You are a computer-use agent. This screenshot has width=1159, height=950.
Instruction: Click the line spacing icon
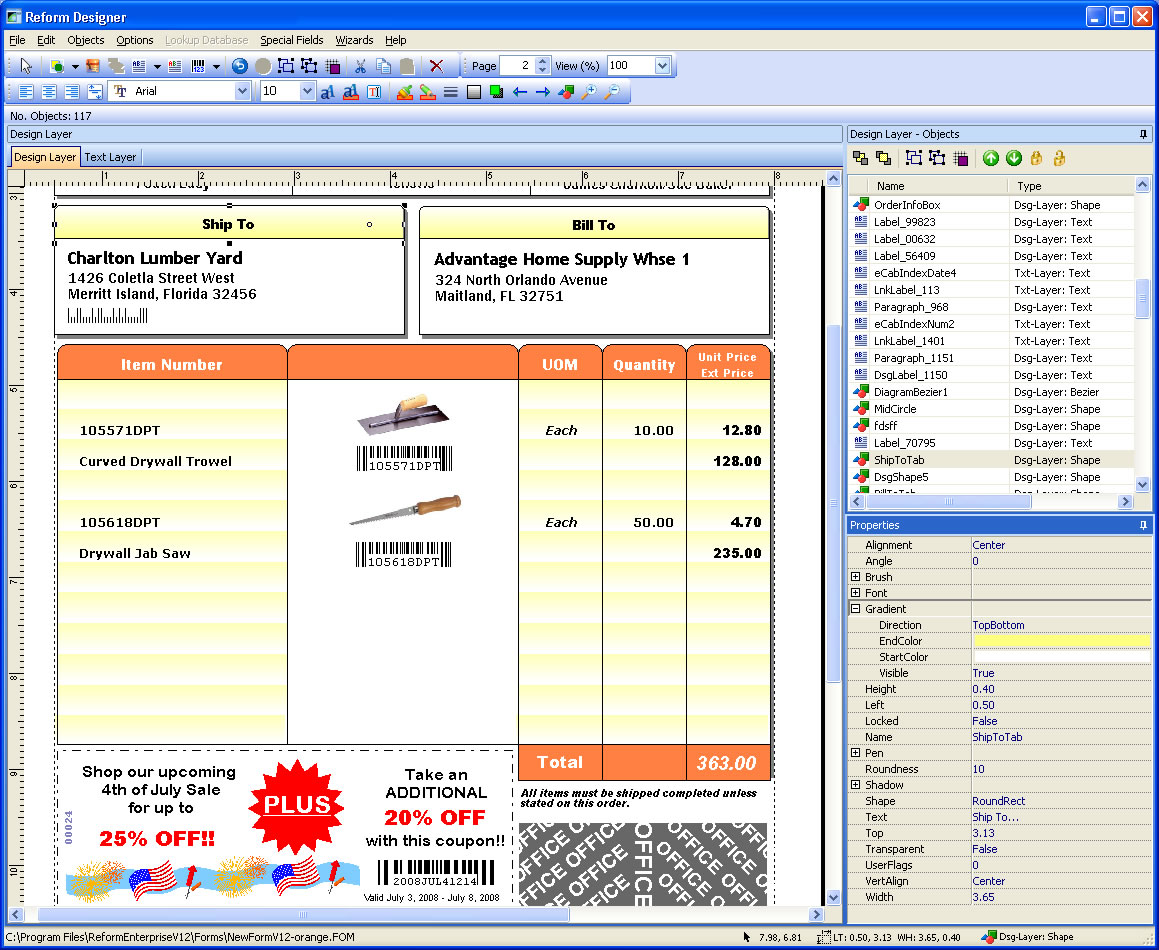coord(95,92)
